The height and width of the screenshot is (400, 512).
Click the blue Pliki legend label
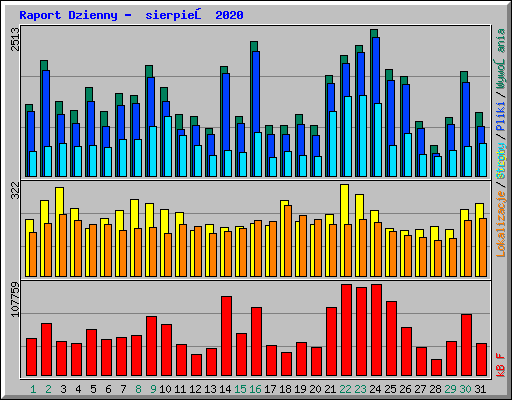501,117
